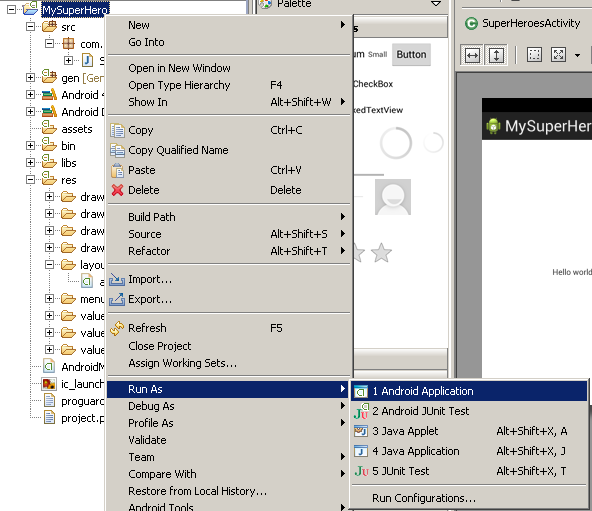The width and height of the screenshot is (592, 511).
Task: Click the MySuperHero project folder icon
Action: (x=30, y=9)
